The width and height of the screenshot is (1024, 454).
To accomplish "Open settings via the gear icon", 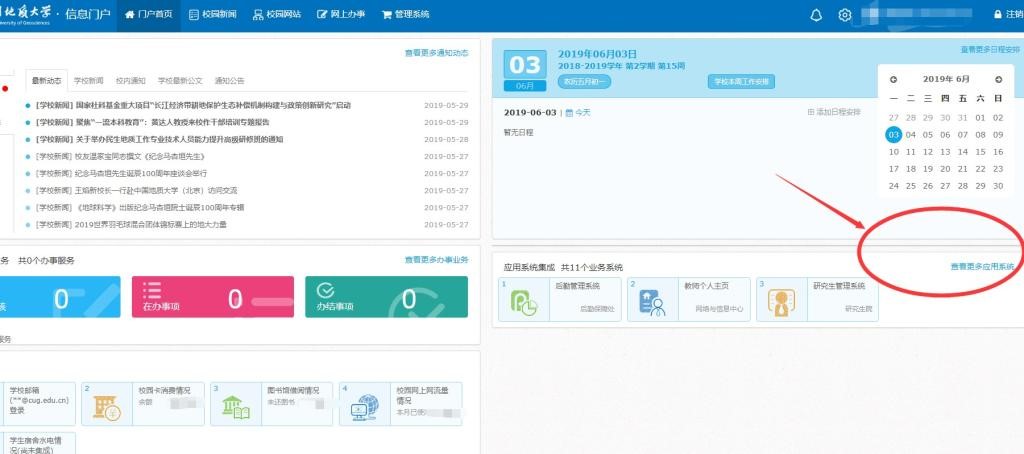I will coord(844,15).
